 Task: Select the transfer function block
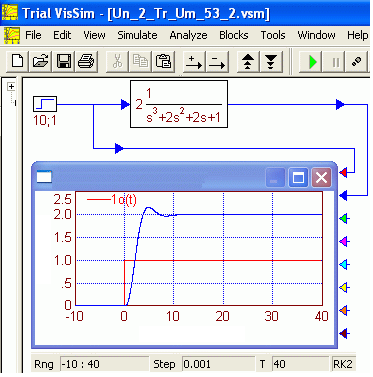(x=179, y=104)
